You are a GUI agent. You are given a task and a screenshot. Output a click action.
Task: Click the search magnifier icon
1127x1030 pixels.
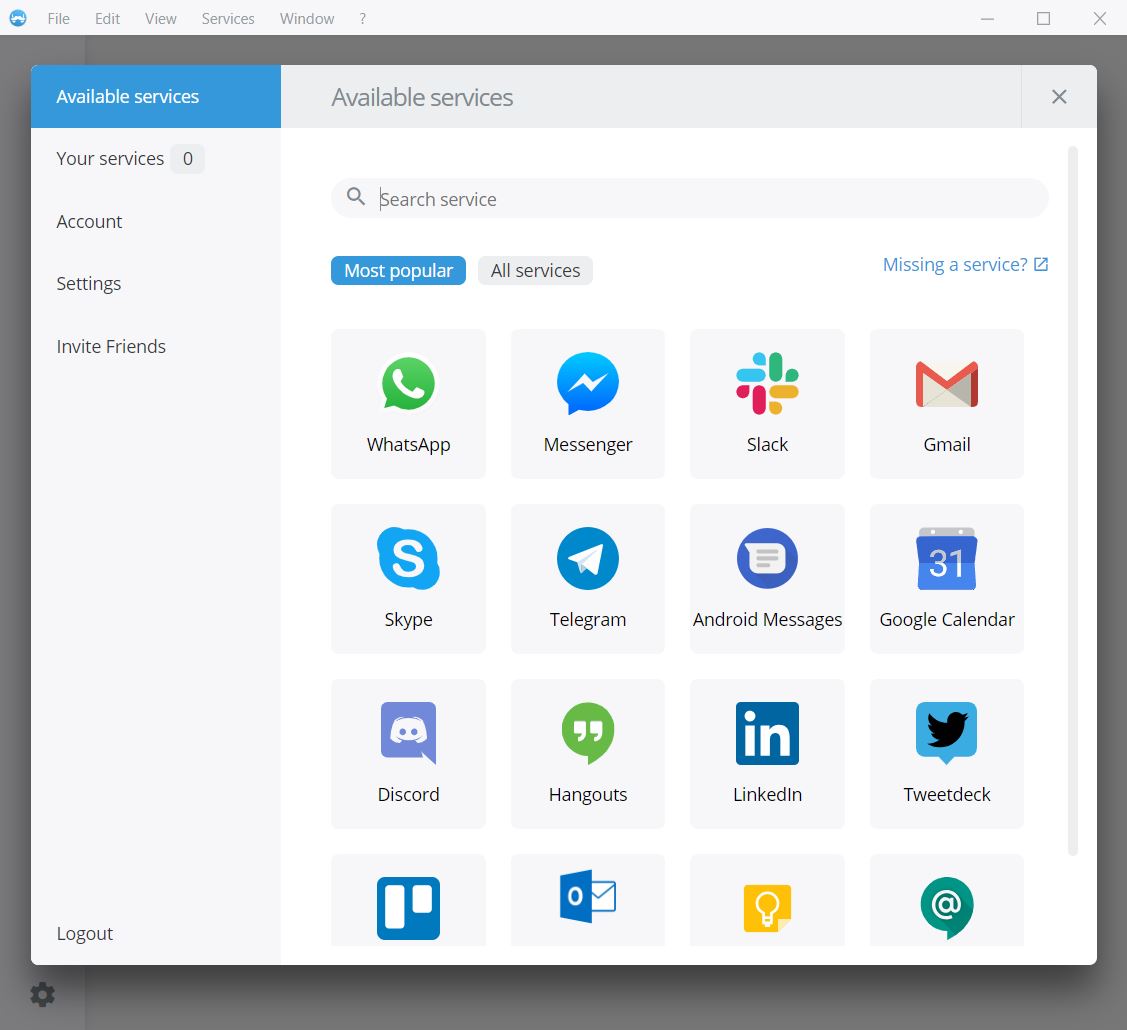pyautogui.click(x=356, y=196)
